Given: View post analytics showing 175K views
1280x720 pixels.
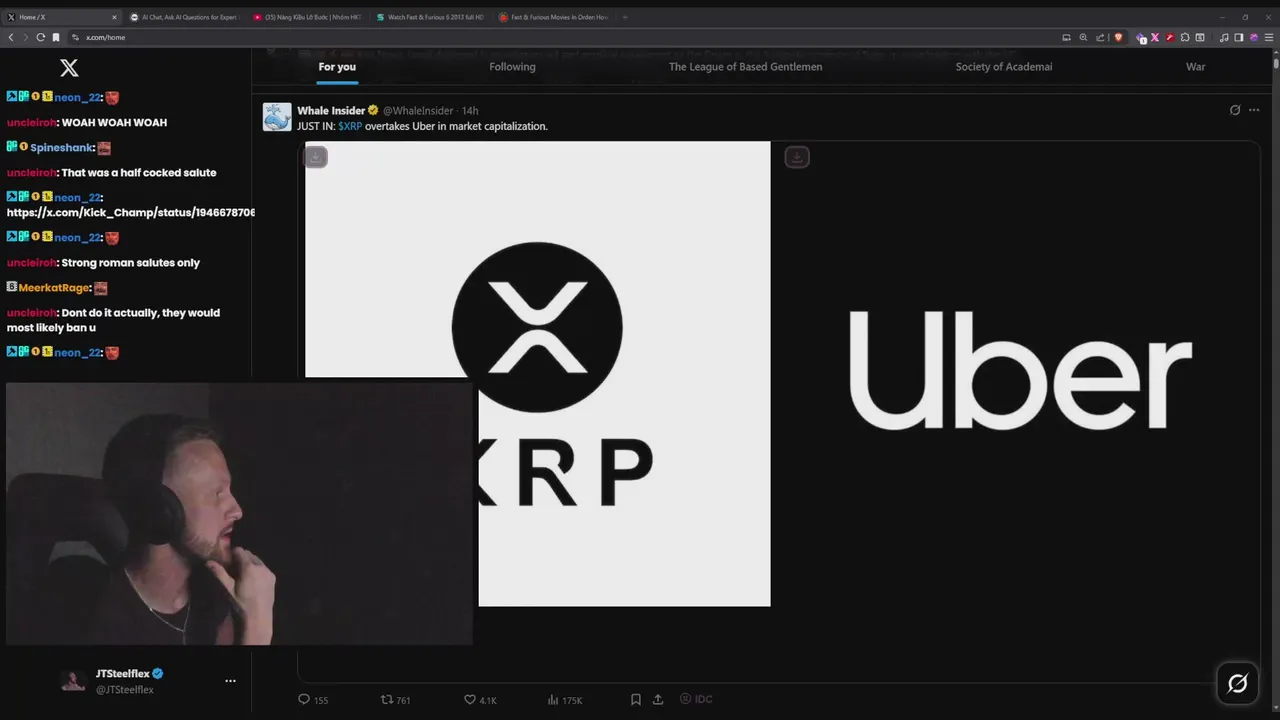Looking at the screenshot, I should click(x=565, y=700).
